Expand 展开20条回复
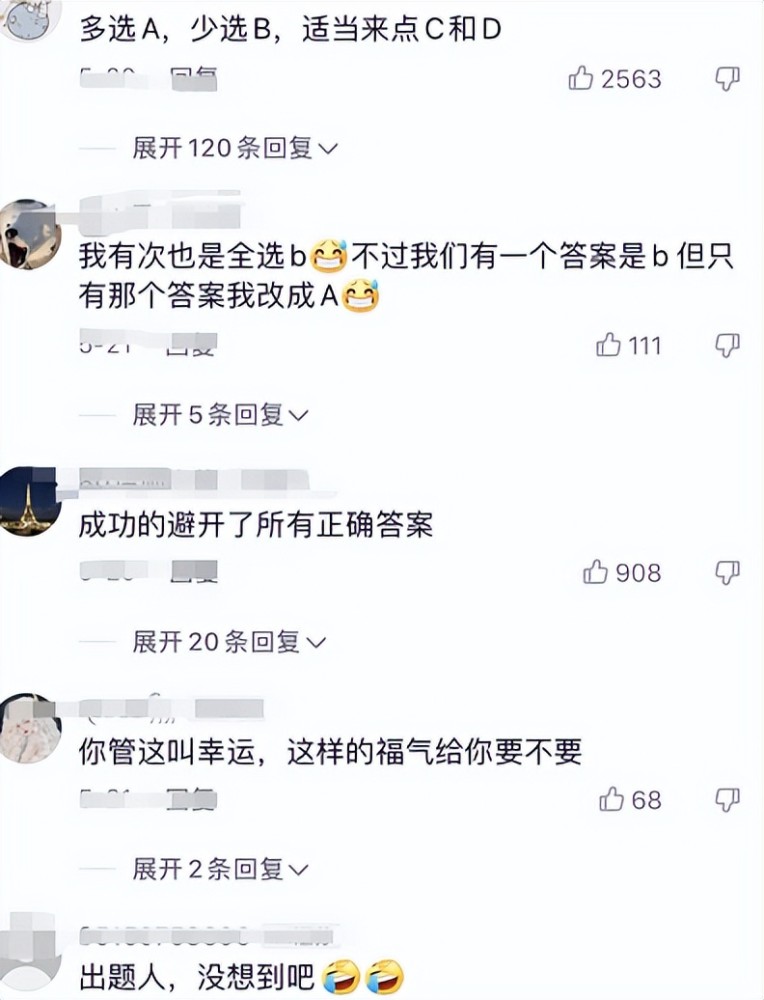 229,642
